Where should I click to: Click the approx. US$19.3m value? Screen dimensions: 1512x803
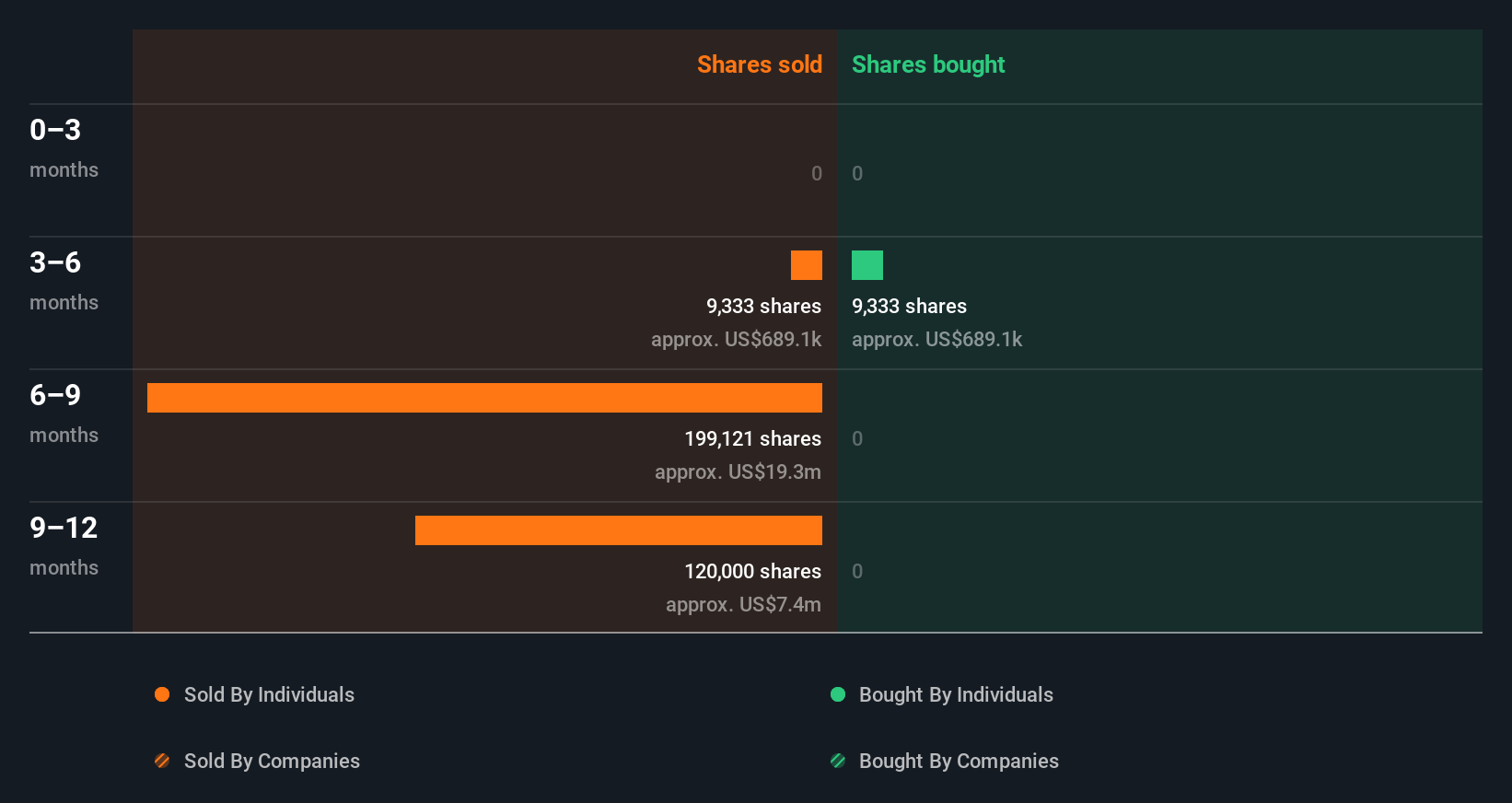(x=738, y=472)
